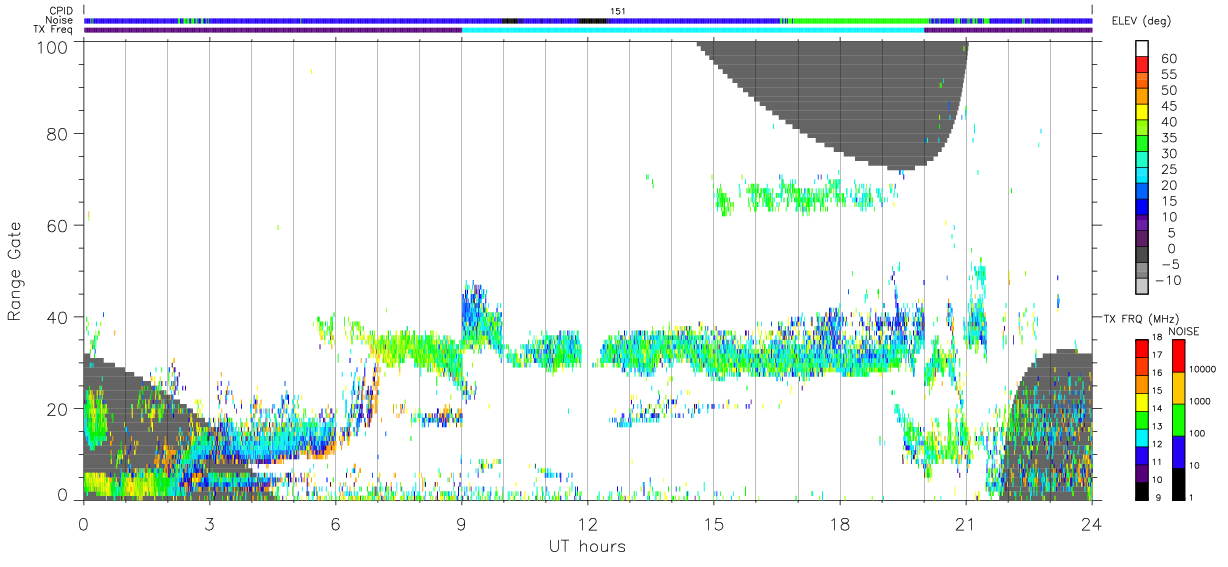Click the 80 tick on Range Gate axis
The width and height of the screenshot is (1228, 567).
coord(60,133)
